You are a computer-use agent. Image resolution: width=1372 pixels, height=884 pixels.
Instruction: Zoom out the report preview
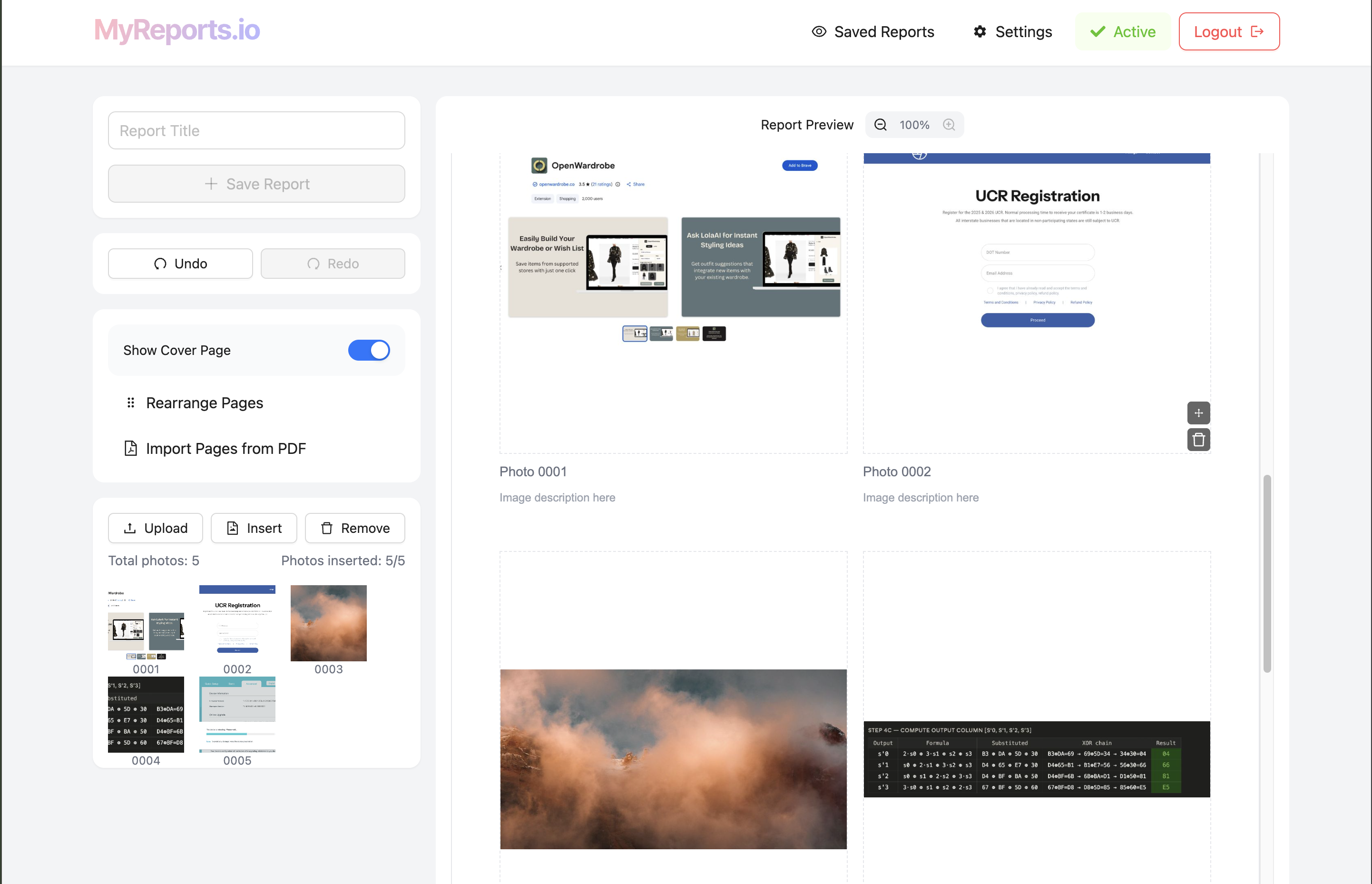pyautogui.click(x=880, y=125)
